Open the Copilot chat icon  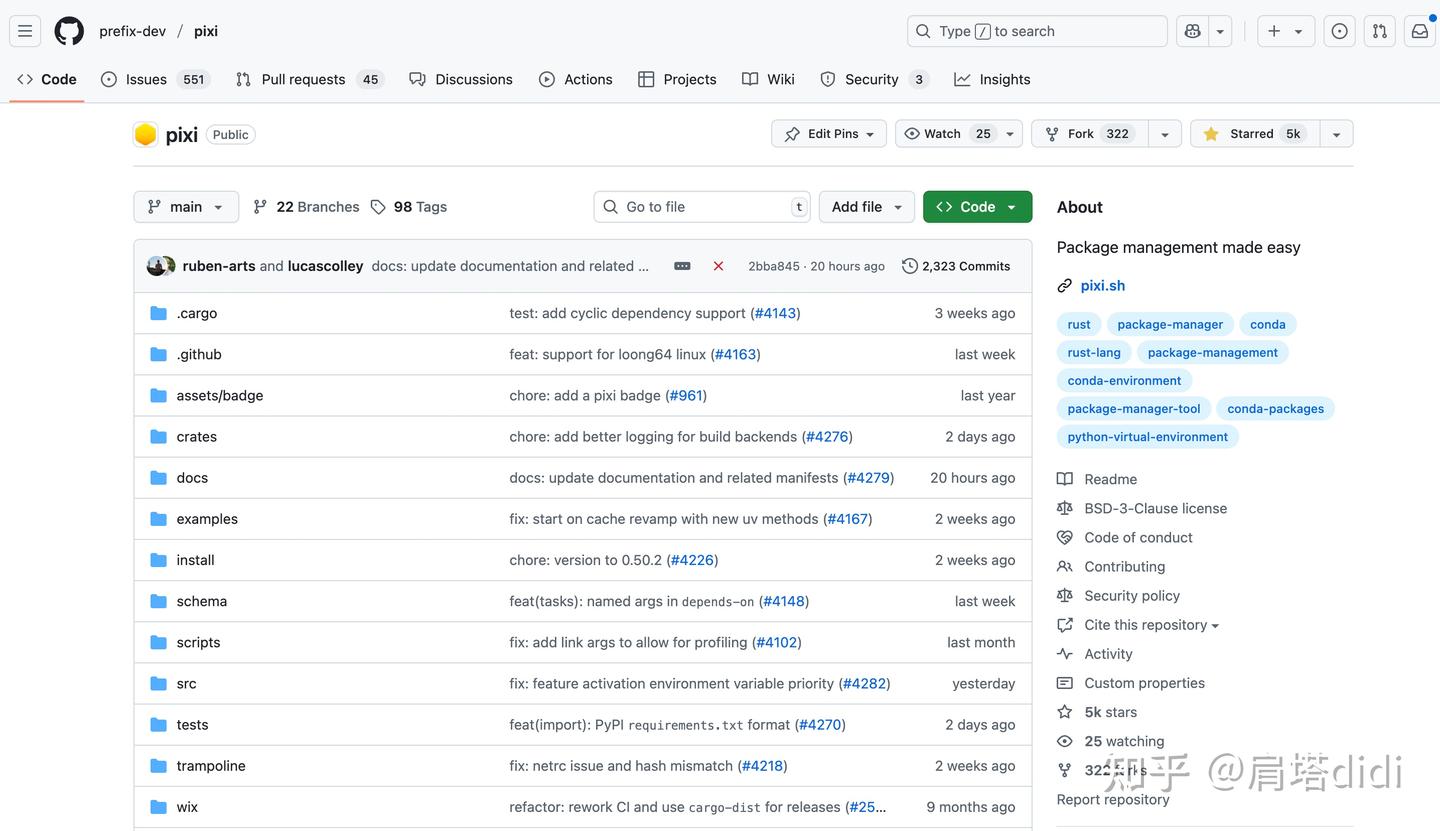pyautogui.click(x=1192, y=31)
